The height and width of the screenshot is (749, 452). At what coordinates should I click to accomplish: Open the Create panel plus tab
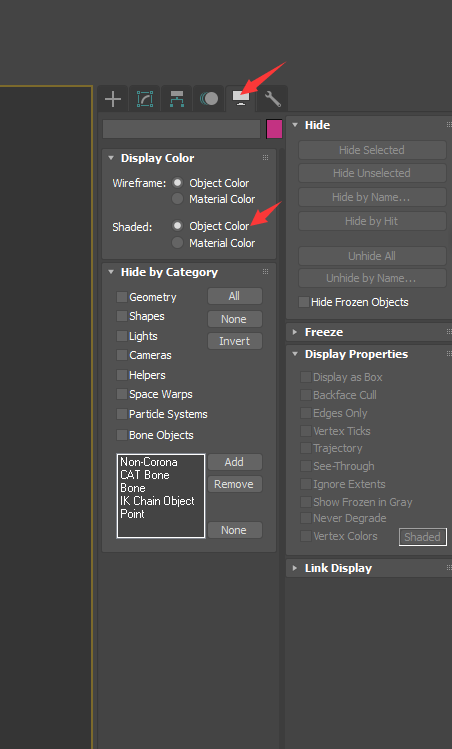[x=113, y=99]
